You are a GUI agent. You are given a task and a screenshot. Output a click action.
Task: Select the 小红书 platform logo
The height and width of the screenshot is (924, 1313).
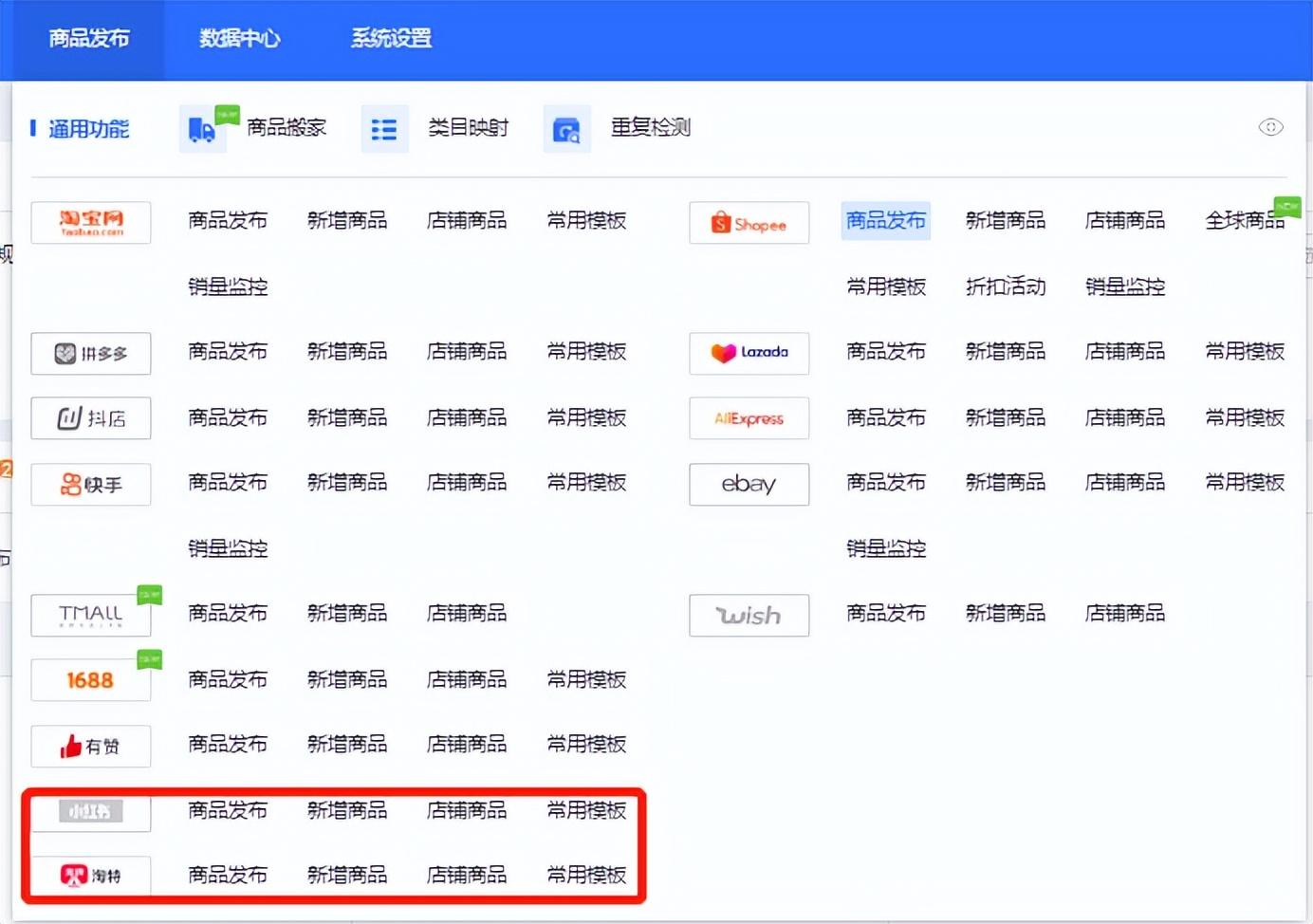(x=91, y=812)
